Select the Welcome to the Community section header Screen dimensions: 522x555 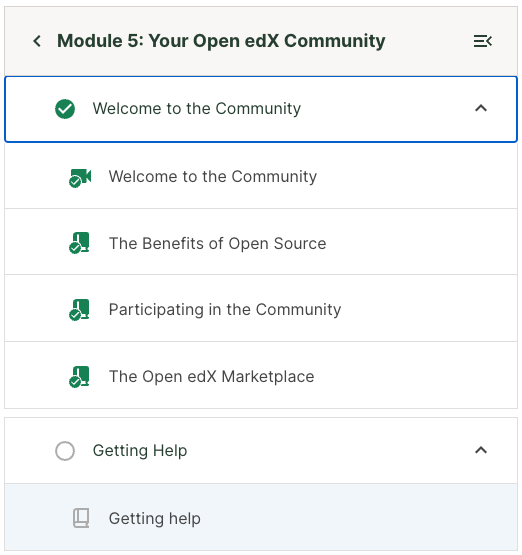(261, 109)
